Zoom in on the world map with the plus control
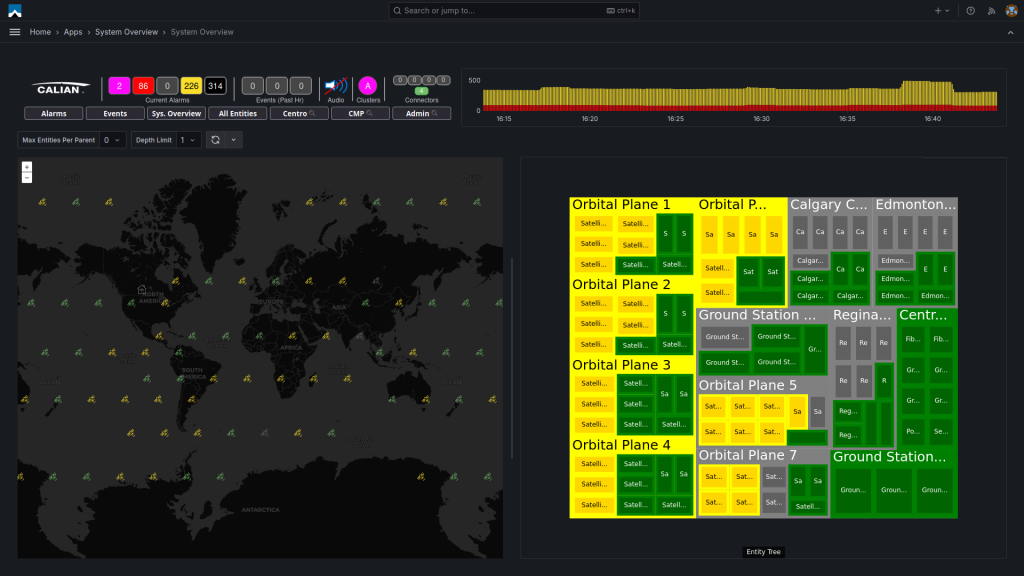Screen dimensions: 1024x576 tap(27, 165)
